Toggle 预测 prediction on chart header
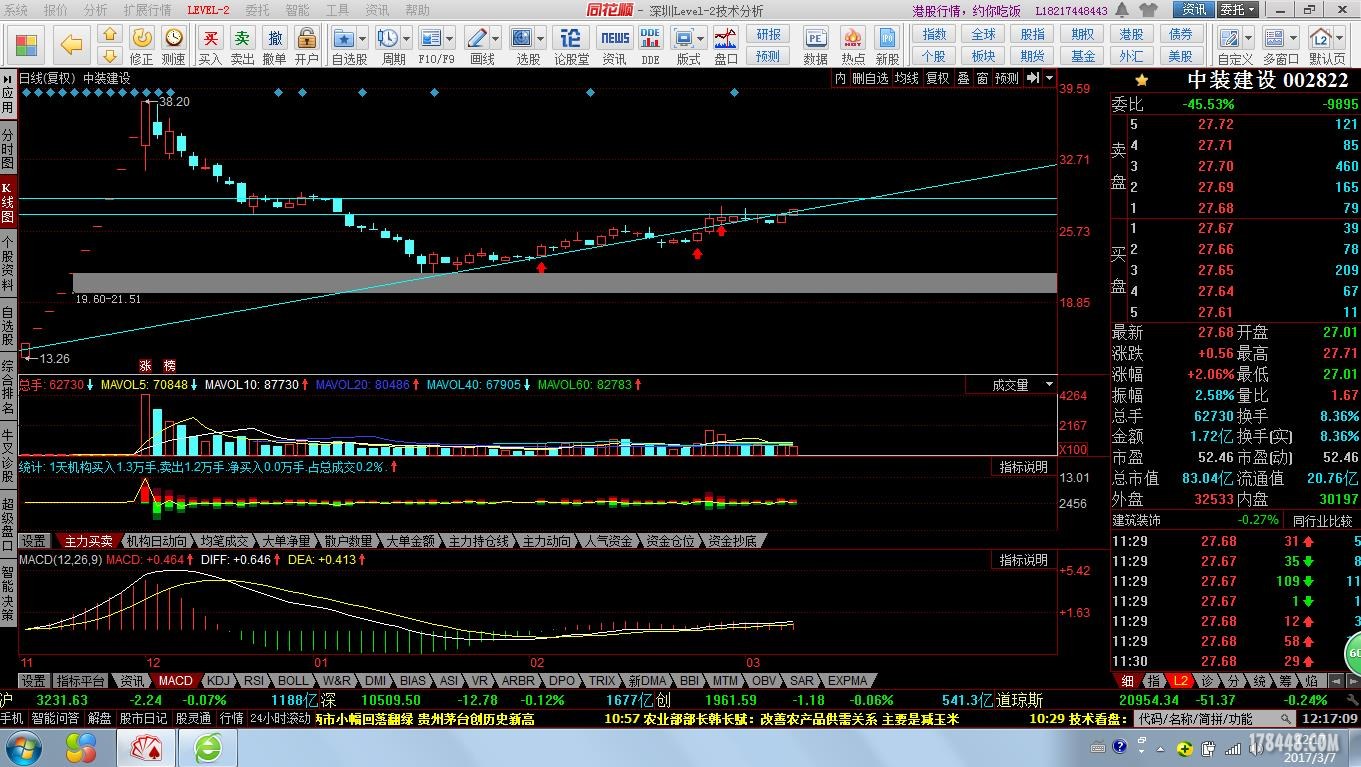The height and width of the screenshot is (767, 1361). point(1006,78)
